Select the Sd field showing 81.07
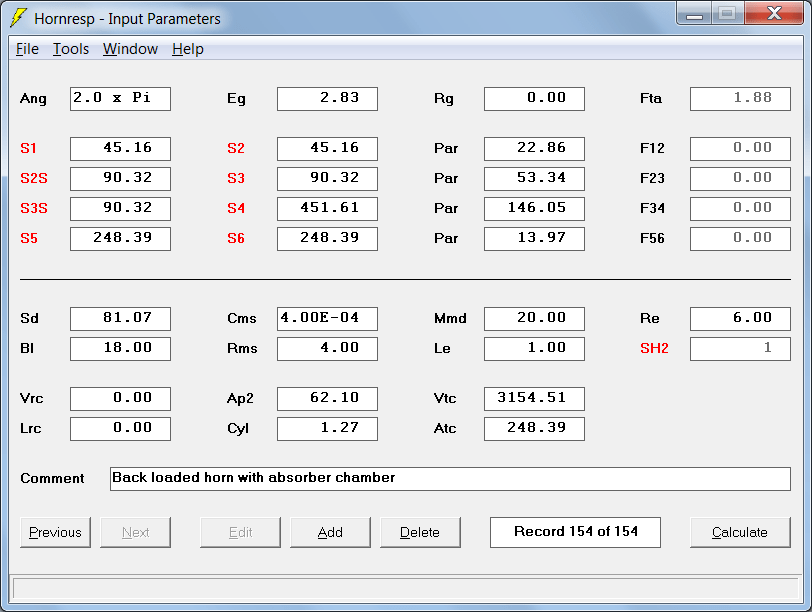This screenshot has width=812, height=612. click(x=120, y=318)
